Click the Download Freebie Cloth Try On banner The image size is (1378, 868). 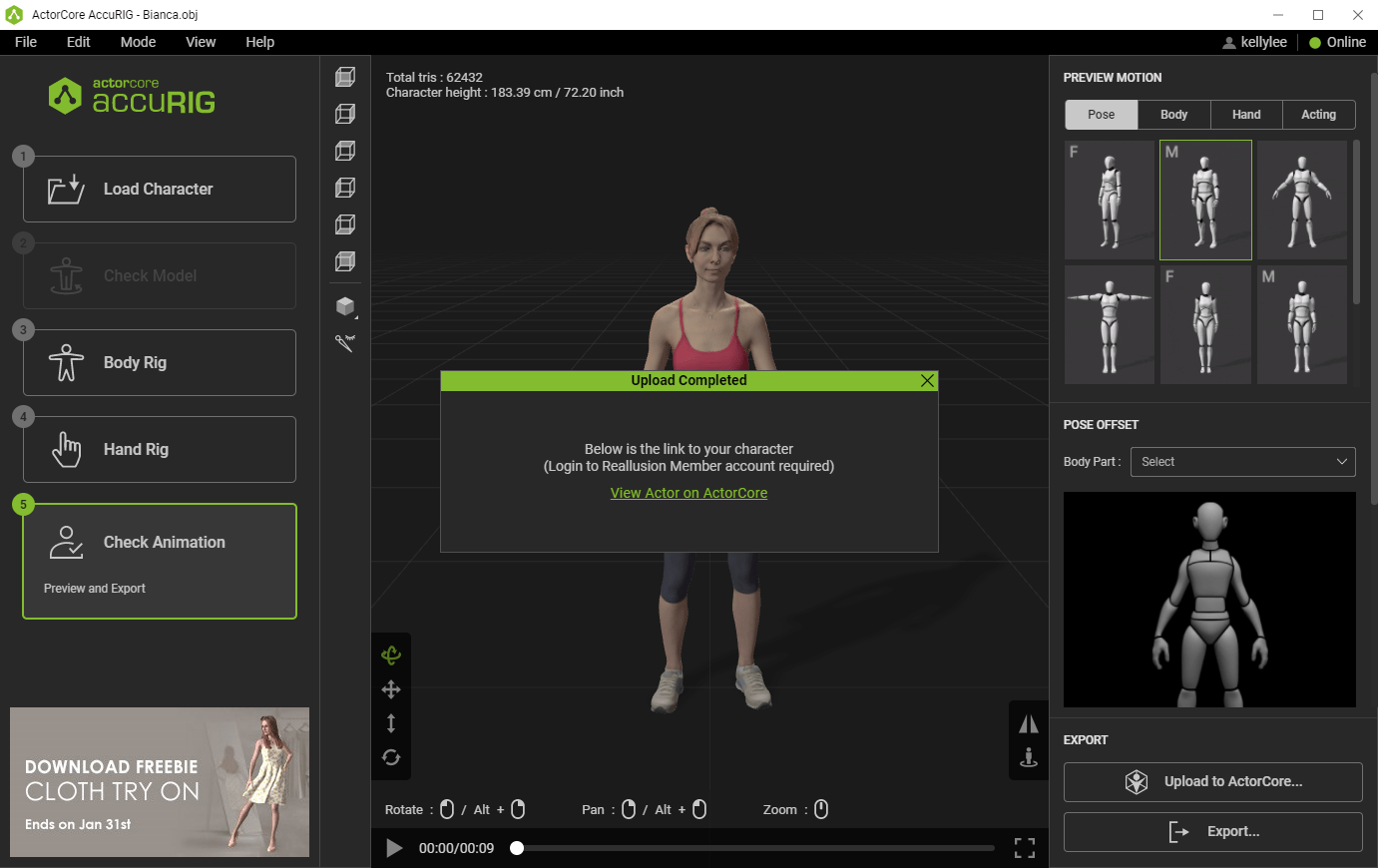coord(160,782)
